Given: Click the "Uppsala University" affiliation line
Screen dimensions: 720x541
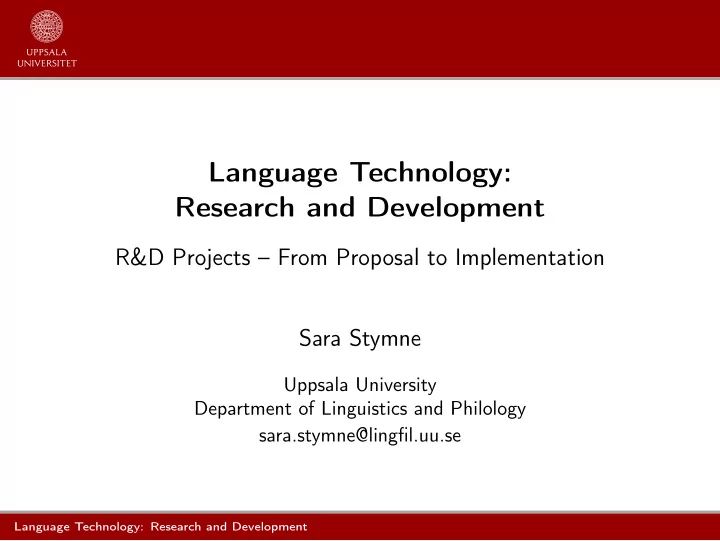Looking at the screenshot, I should tap(360, 385).
